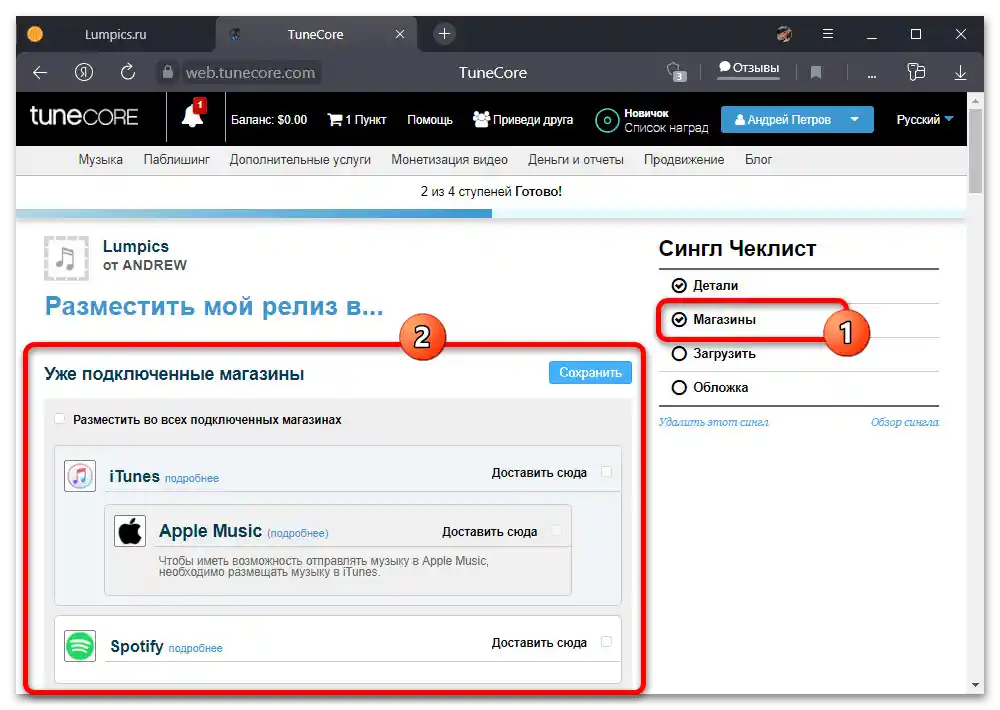Open the Продвижение menu

(684, 159)
